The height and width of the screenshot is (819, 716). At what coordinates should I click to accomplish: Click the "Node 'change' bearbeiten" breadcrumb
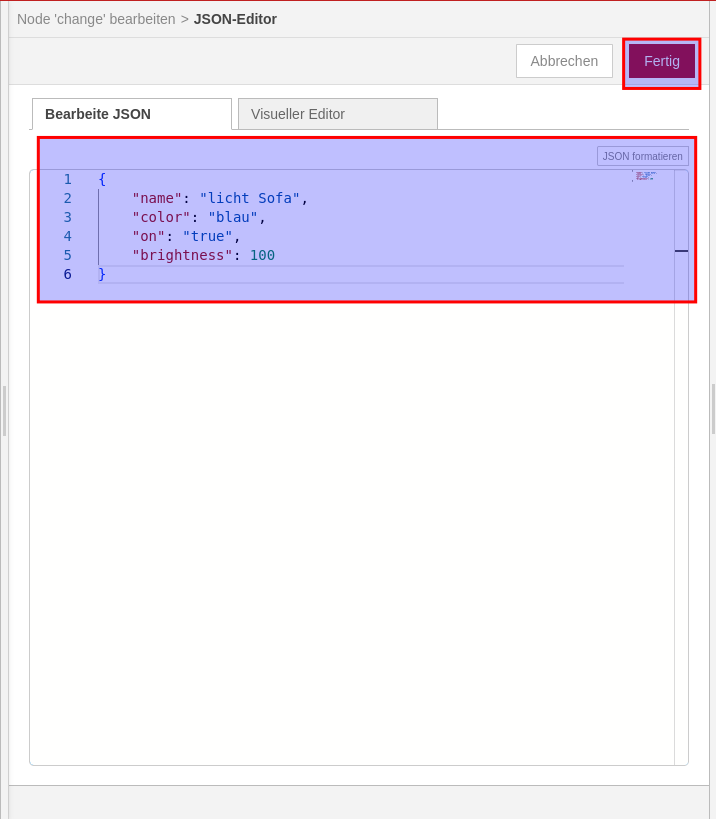click(96, 19)
